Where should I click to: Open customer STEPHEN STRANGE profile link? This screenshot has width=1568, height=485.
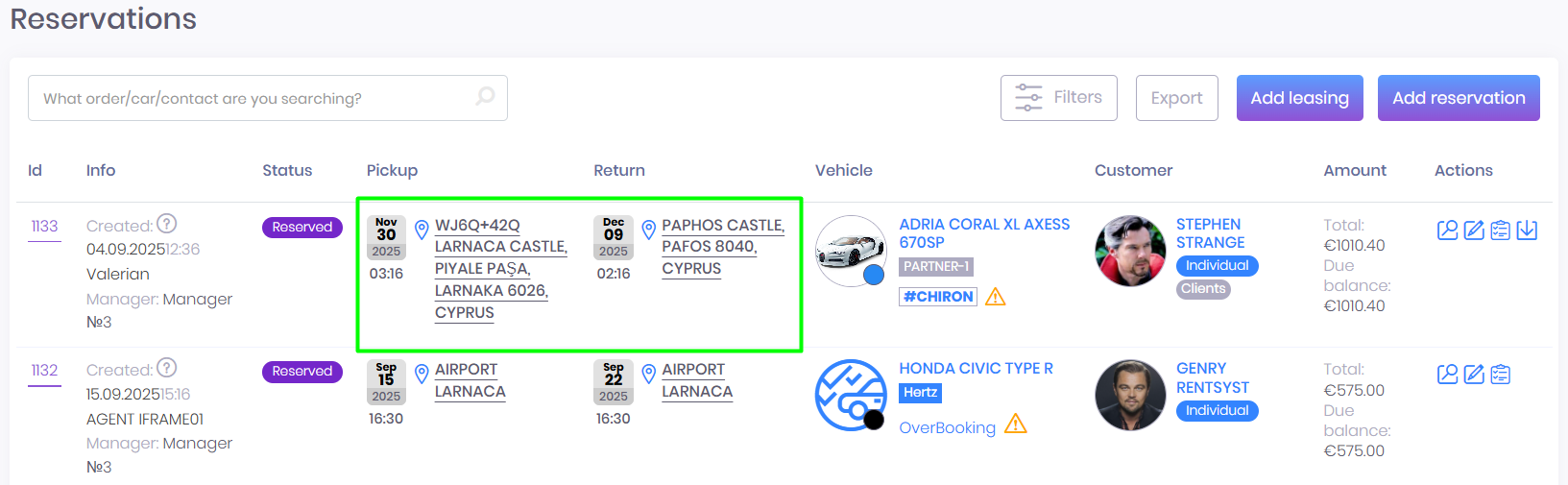coord(1210,233)
